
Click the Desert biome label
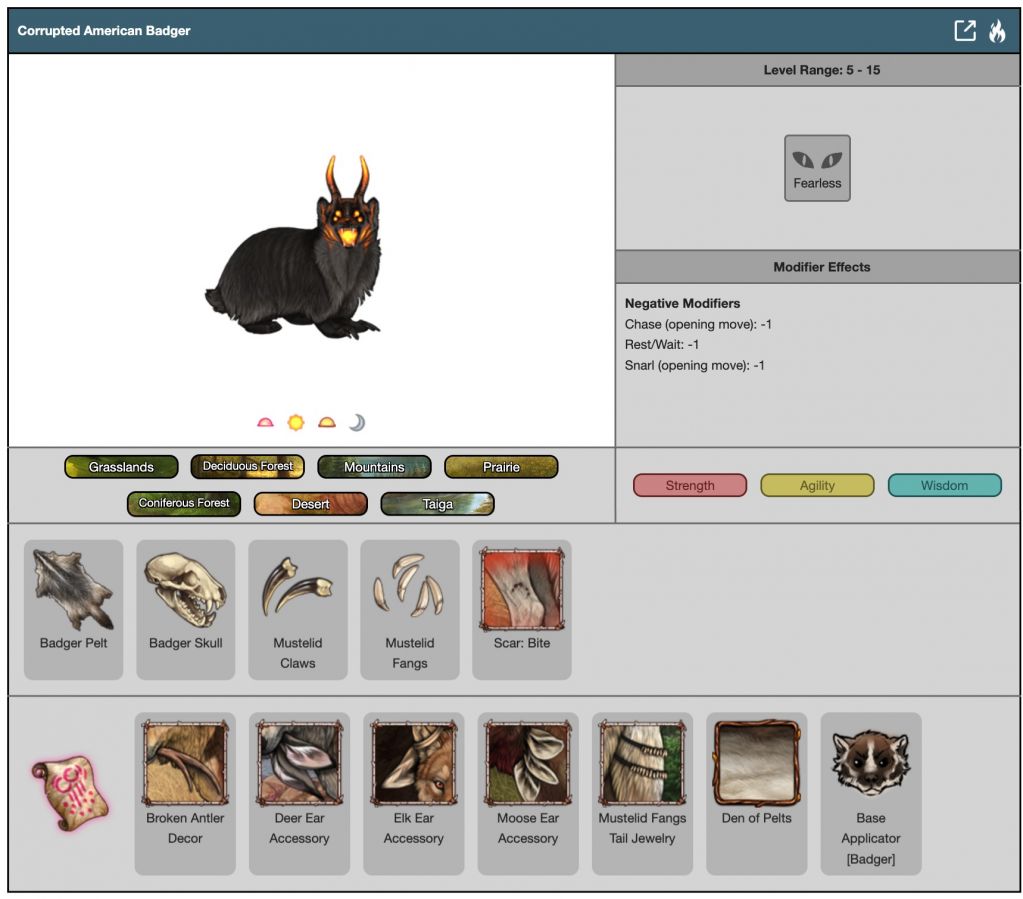[310, 504]
